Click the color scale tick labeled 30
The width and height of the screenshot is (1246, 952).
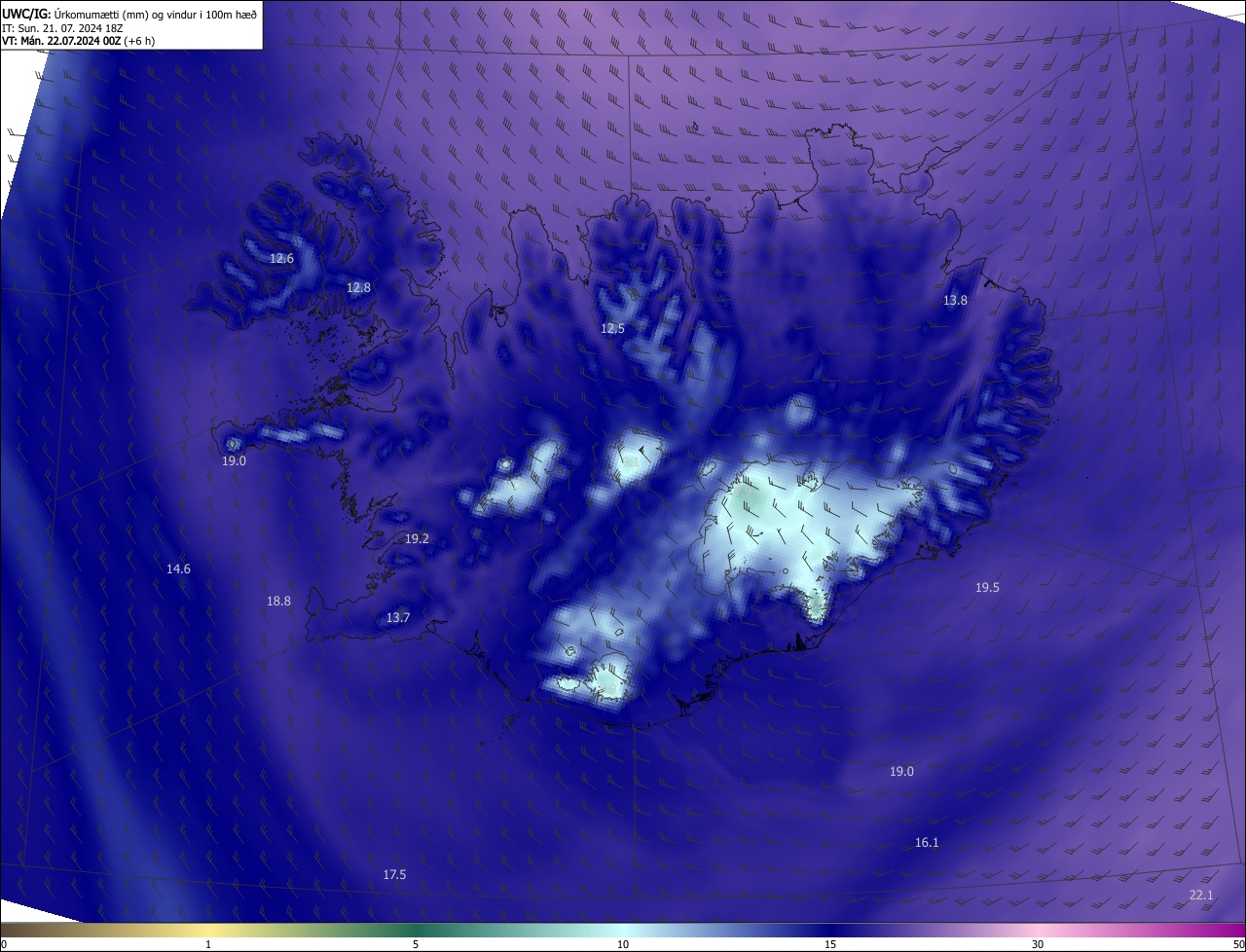(1038, 944)
